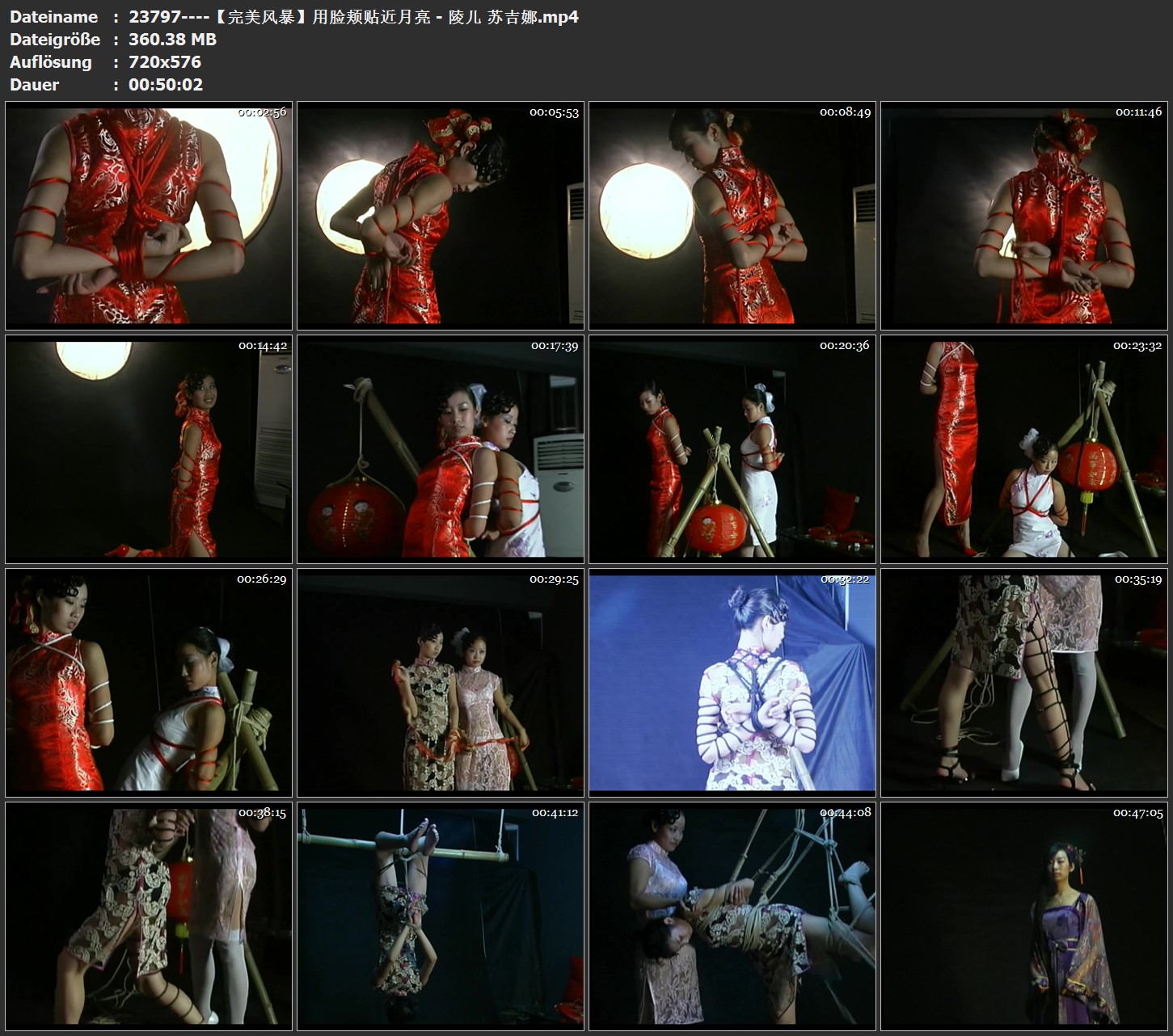Click the frame timestamped 00:38:15
This screenshot has height=1036, width=1173.
pyautogui.click(x=149, y=916)
